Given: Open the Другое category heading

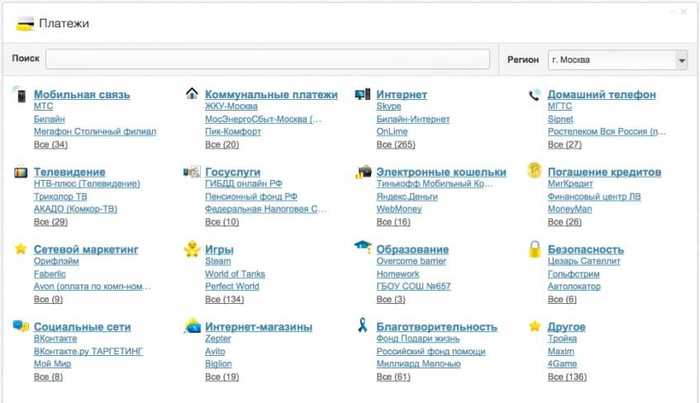Looking at the screenshot, I should [x=566, y=327].
